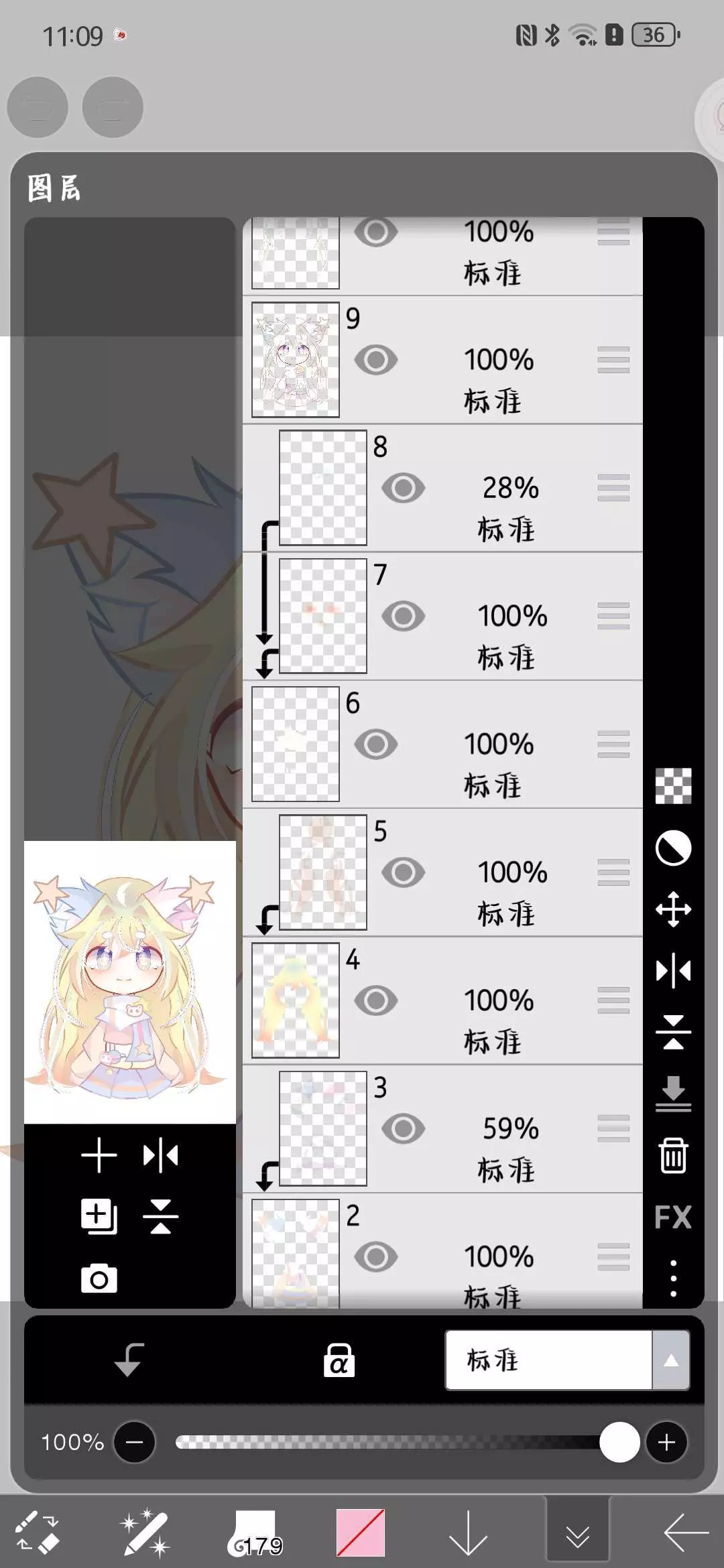724x1568 pixels.
Task: Select layer 4 in the list
Action: 442,1000
